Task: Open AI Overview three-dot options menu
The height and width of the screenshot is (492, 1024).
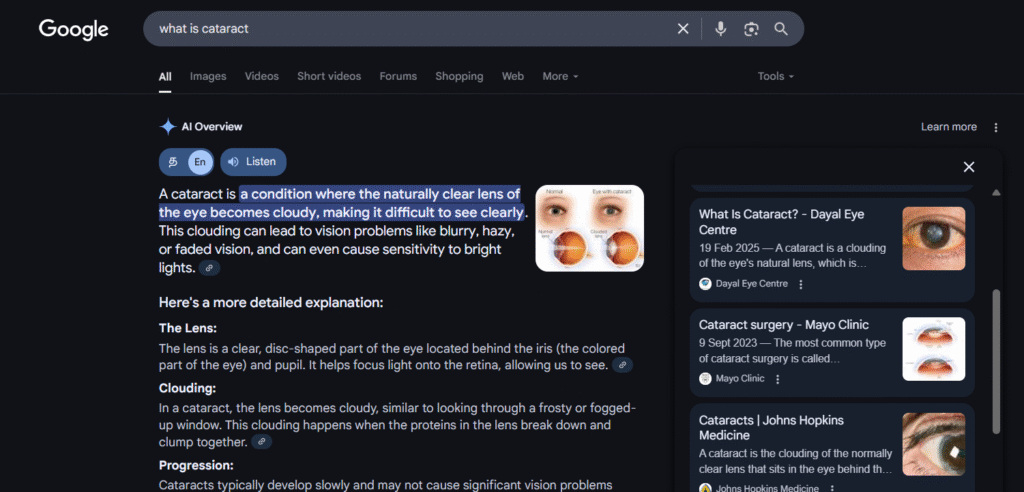Action: click(995, 127)
